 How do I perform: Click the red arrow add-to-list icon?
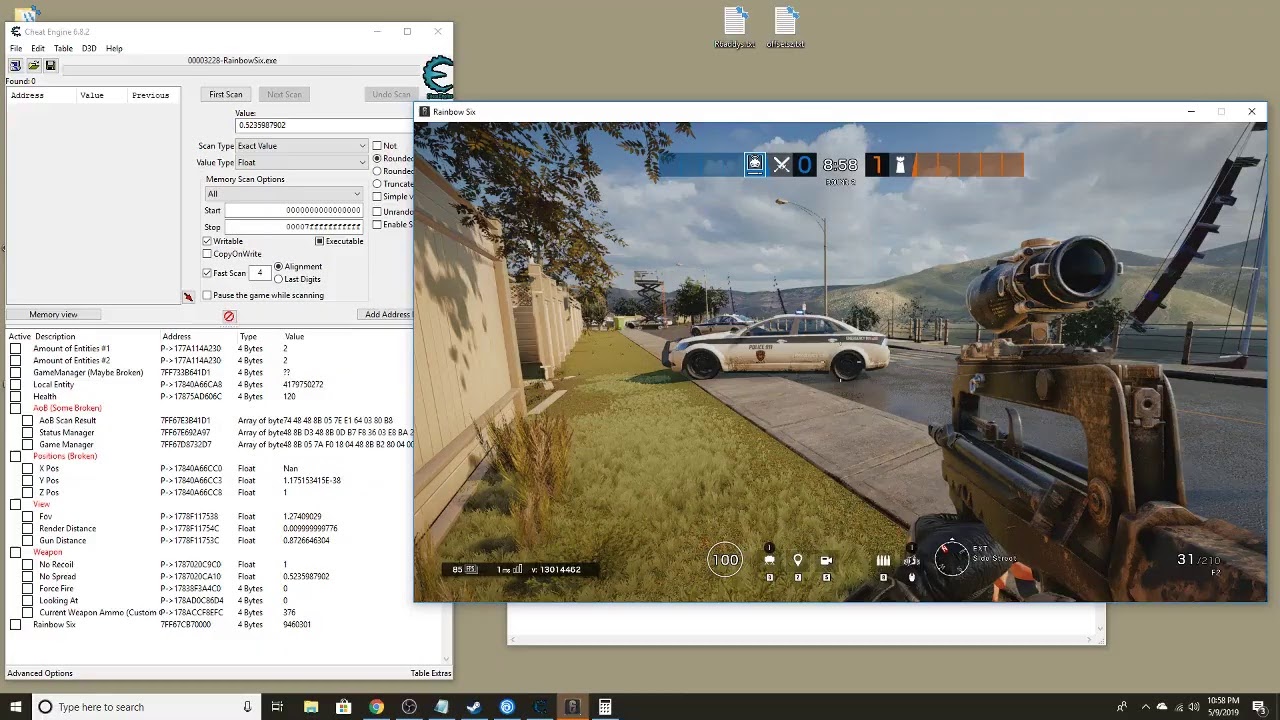[x=187, y=297]
